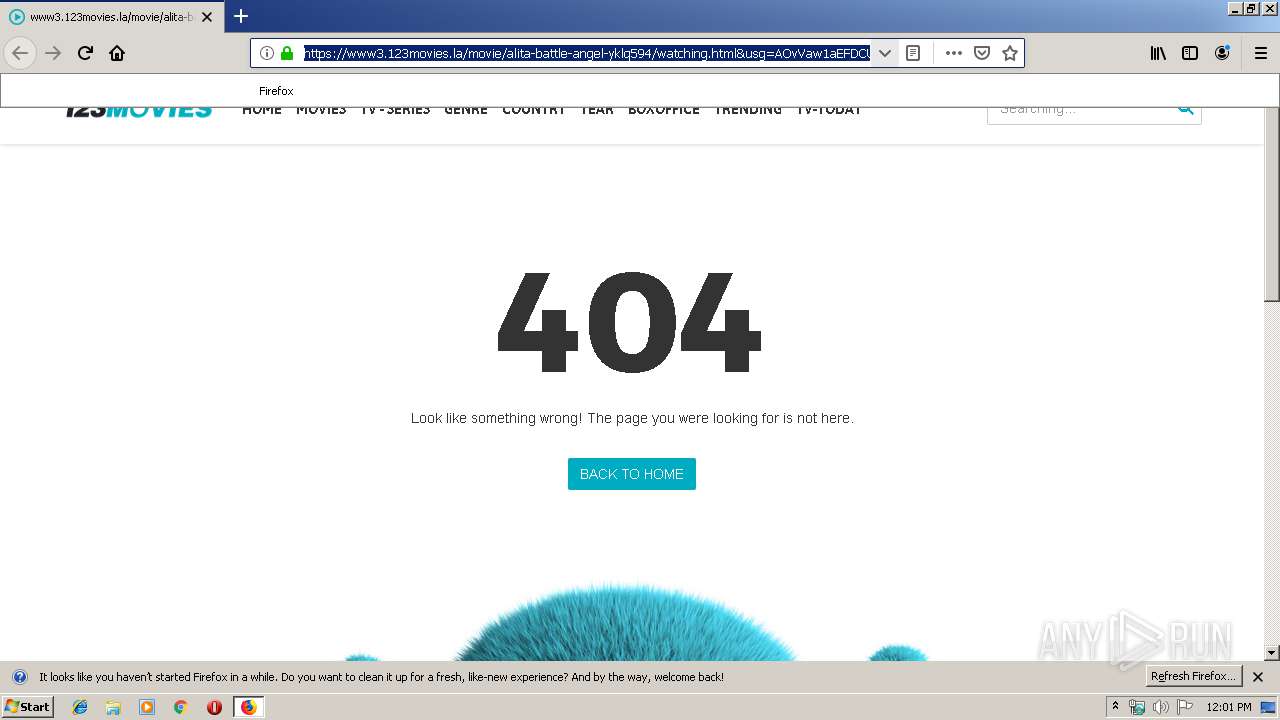Click the BACK TO HOME button
The height and width of the screenshot is (720, 1280).
click(x=632, y=474)
